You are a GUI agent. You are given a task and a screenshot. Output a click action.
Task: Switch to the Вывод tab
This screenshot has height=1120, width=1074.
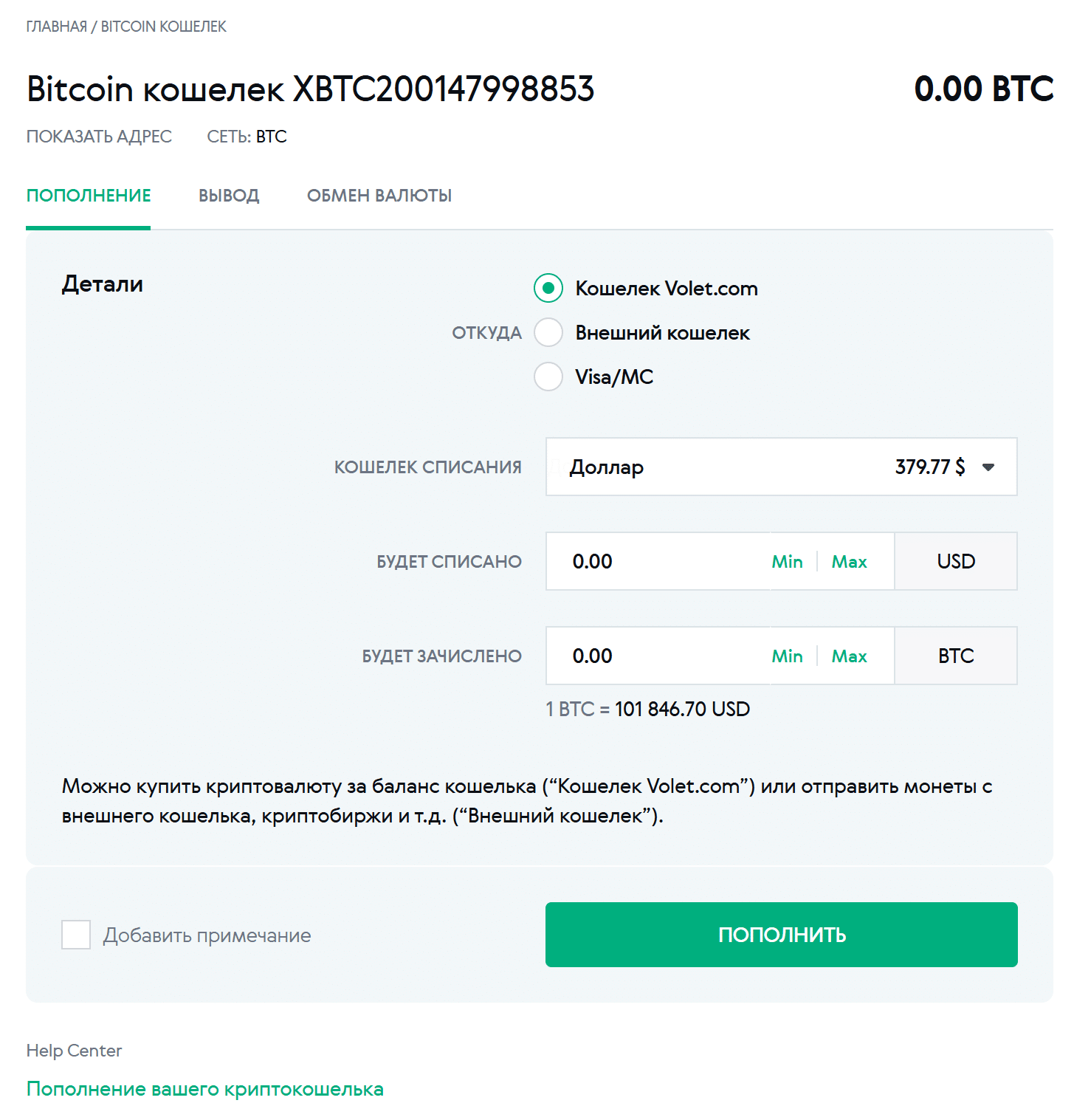point(229,196)
